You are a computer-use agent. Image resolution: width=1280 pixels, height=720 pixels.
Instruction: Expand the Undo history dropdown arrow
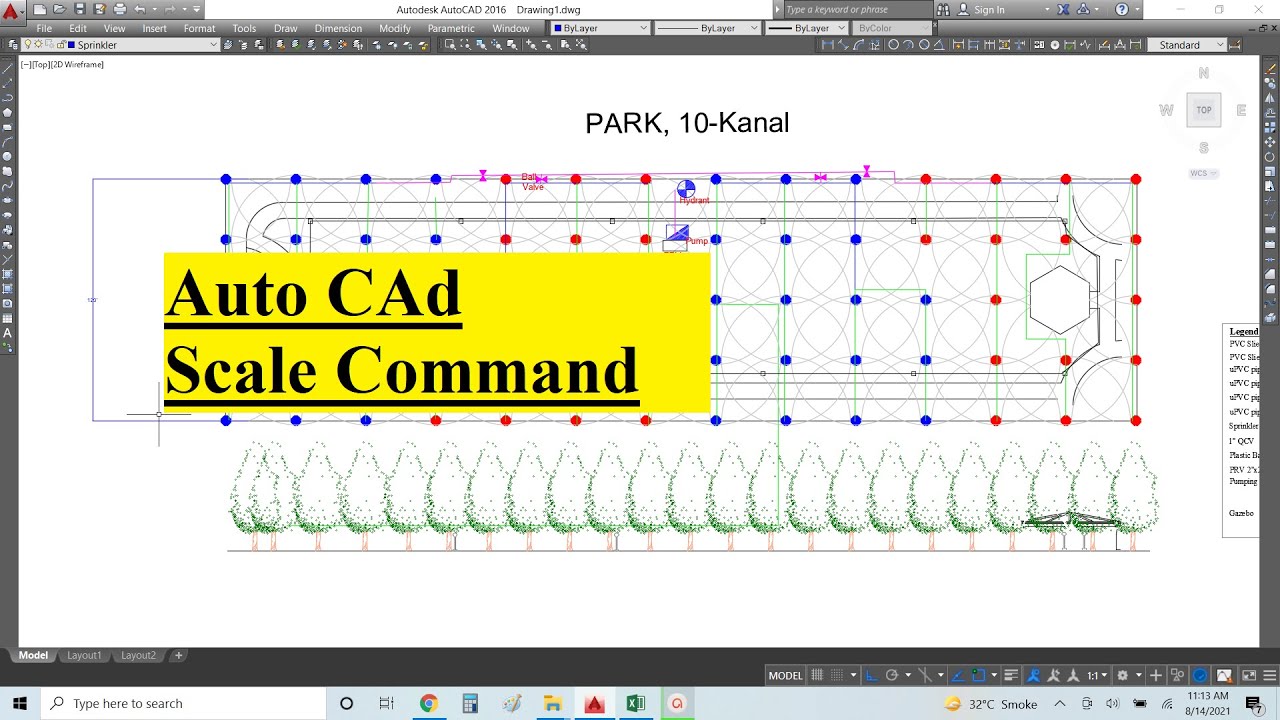155,9
